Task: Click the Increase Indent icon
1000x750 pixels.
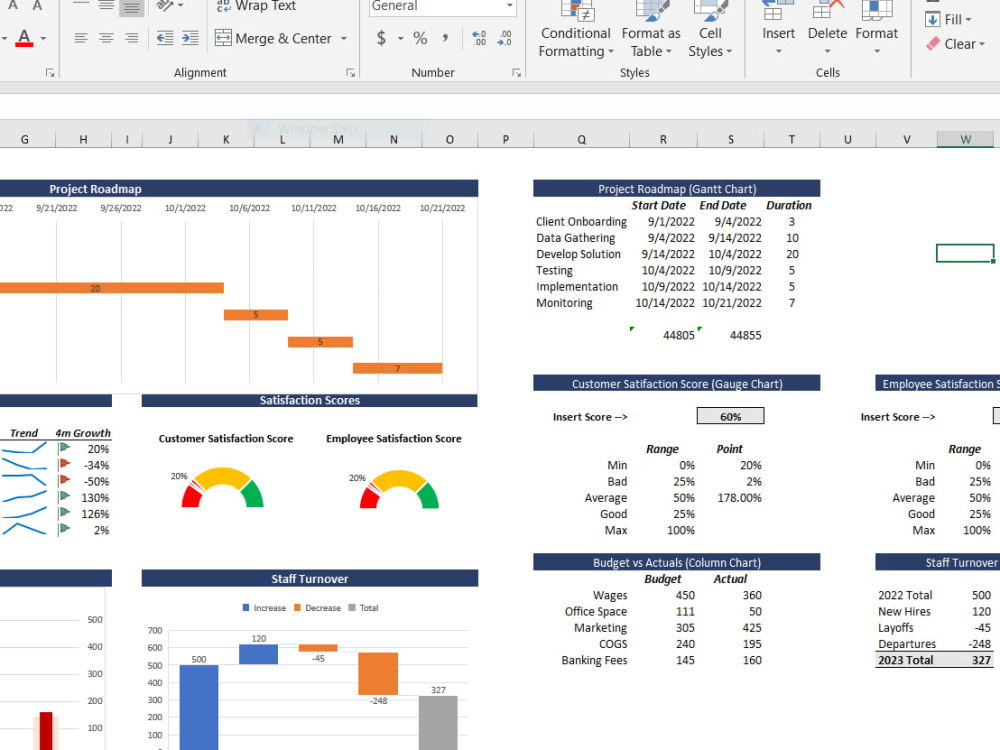Action: [x=190, y=38]
